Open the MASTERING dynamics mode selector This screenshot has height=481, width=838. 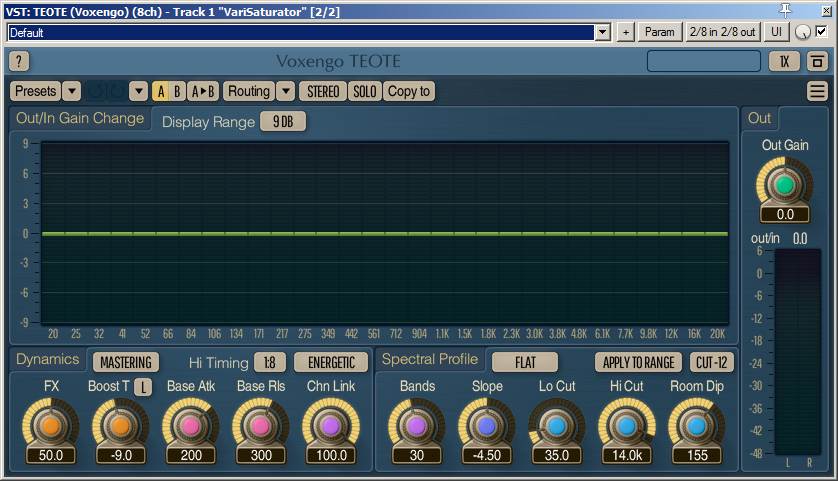click(x=126, y=363)
